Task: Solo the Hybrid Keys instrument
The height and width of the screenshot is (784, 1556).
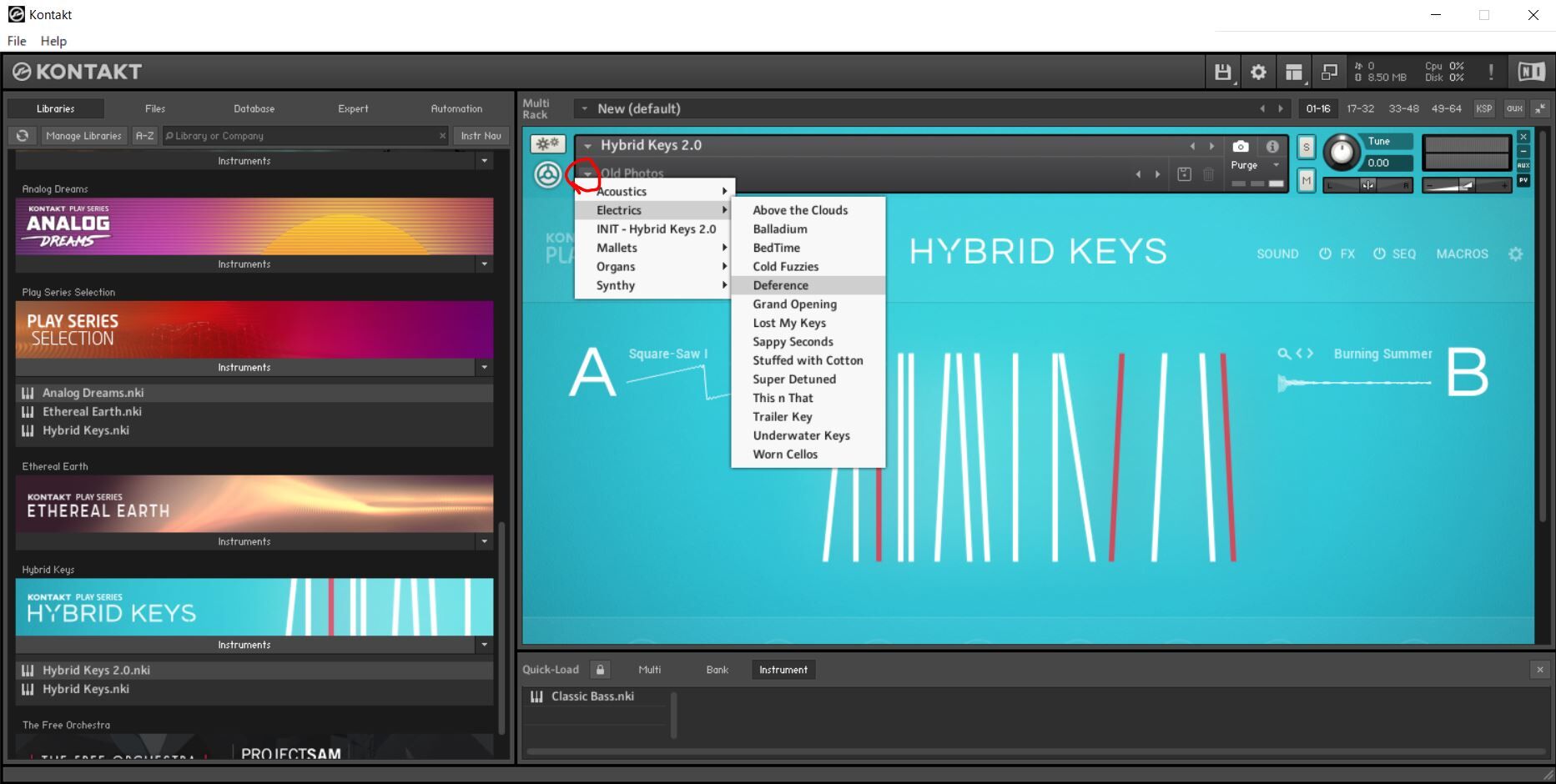Action: (x=1307, y=148)
